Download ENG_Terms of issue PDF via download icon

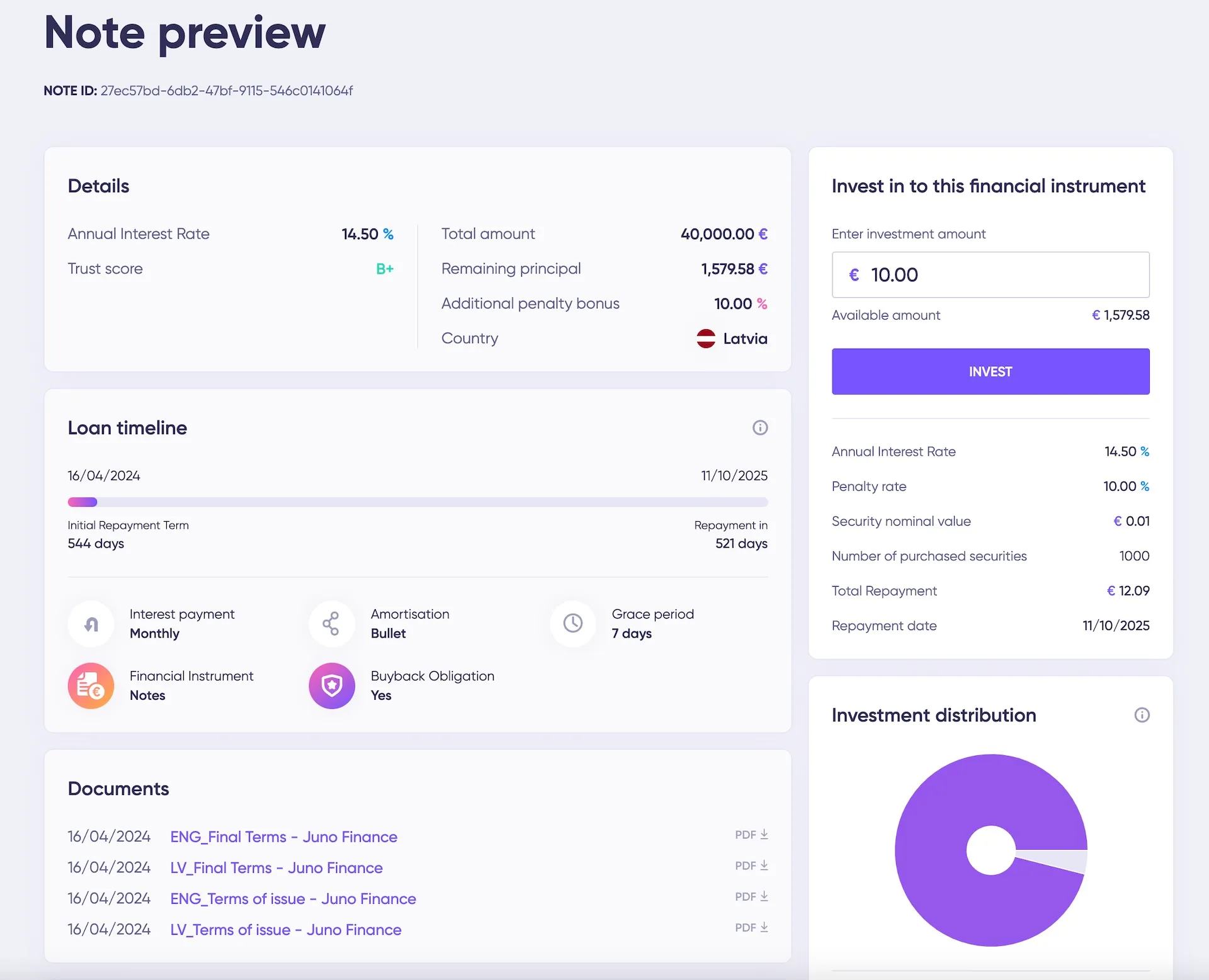click(764, 896)
